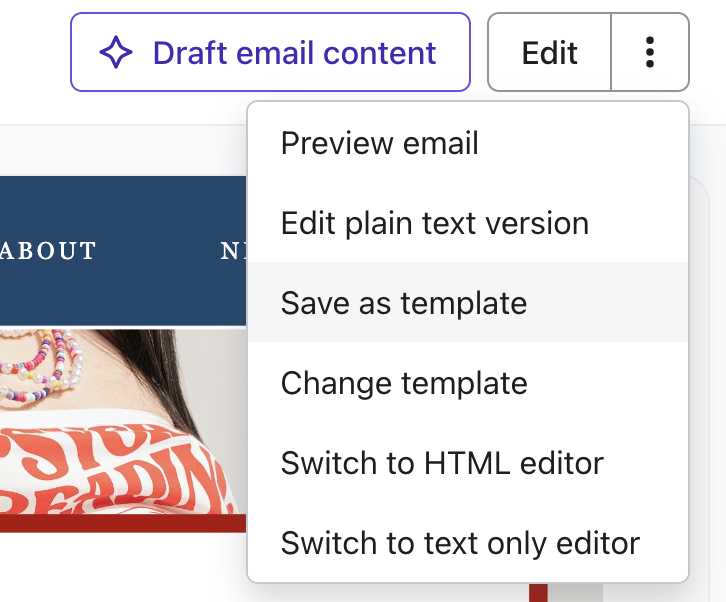Choose Edit plain text version
The height and width of the screenshot is (602, 726).
[434, 223]
